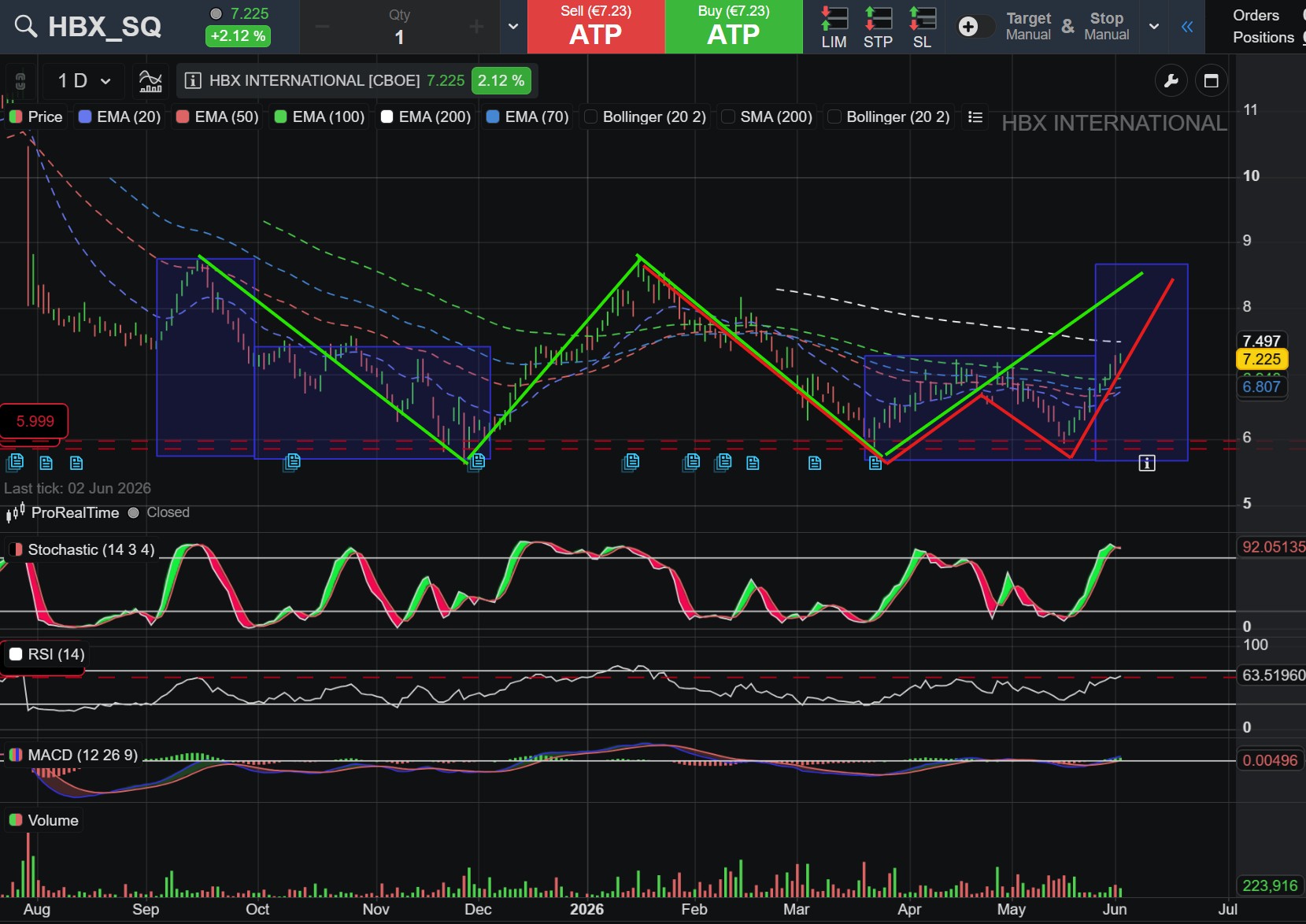Toggle the Target & Stop switch
Image resolution: width=1306 pixels, height=924 pixels.
pyautogui.click(x=975, y=27)
